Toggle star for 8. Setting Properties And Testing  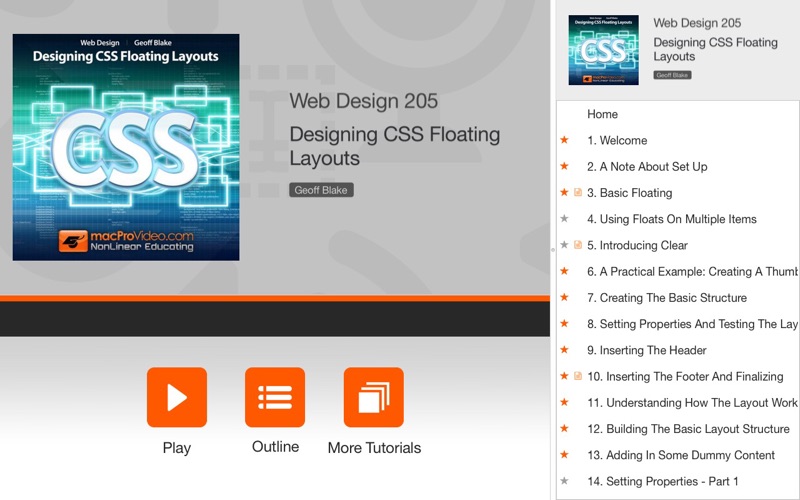pyautogui.click(x=564, y=323)
